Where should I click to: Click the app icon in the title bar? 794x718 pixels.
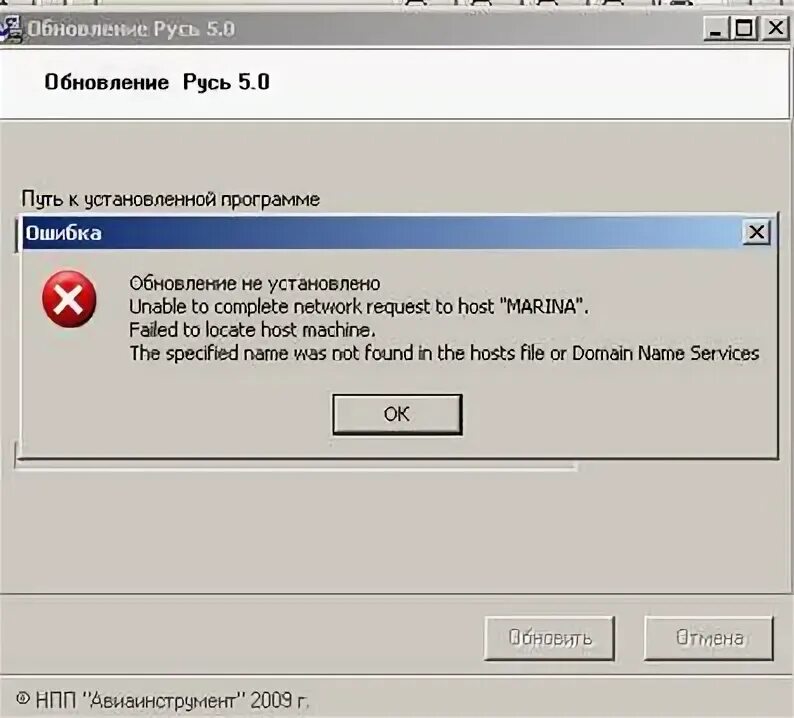[11, 28]
